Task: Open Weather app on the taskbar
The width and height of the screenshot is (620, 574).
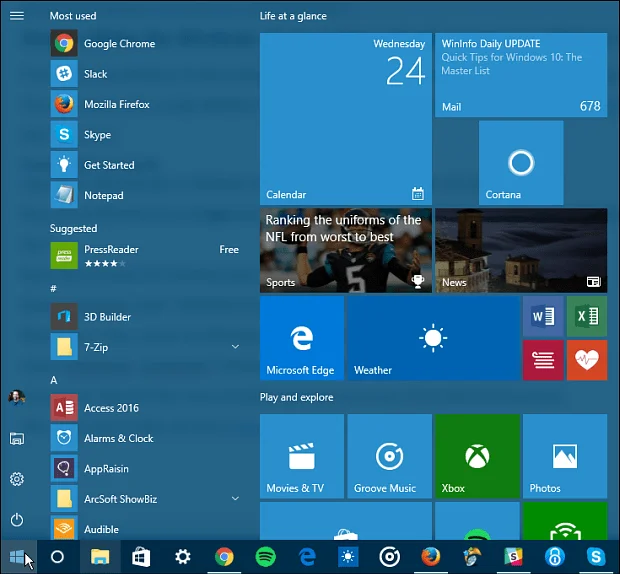Action: (x=348, y=557)
